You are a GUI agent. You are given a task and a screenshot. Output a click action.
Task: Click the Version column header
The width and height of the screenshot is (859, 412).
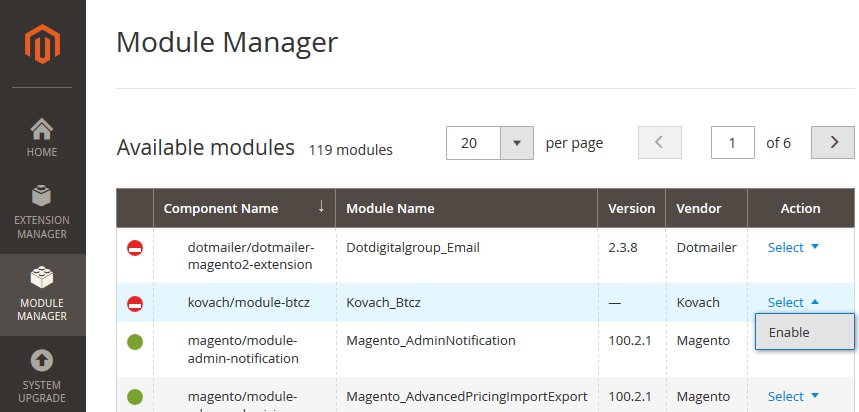click(x=631, y=209)
